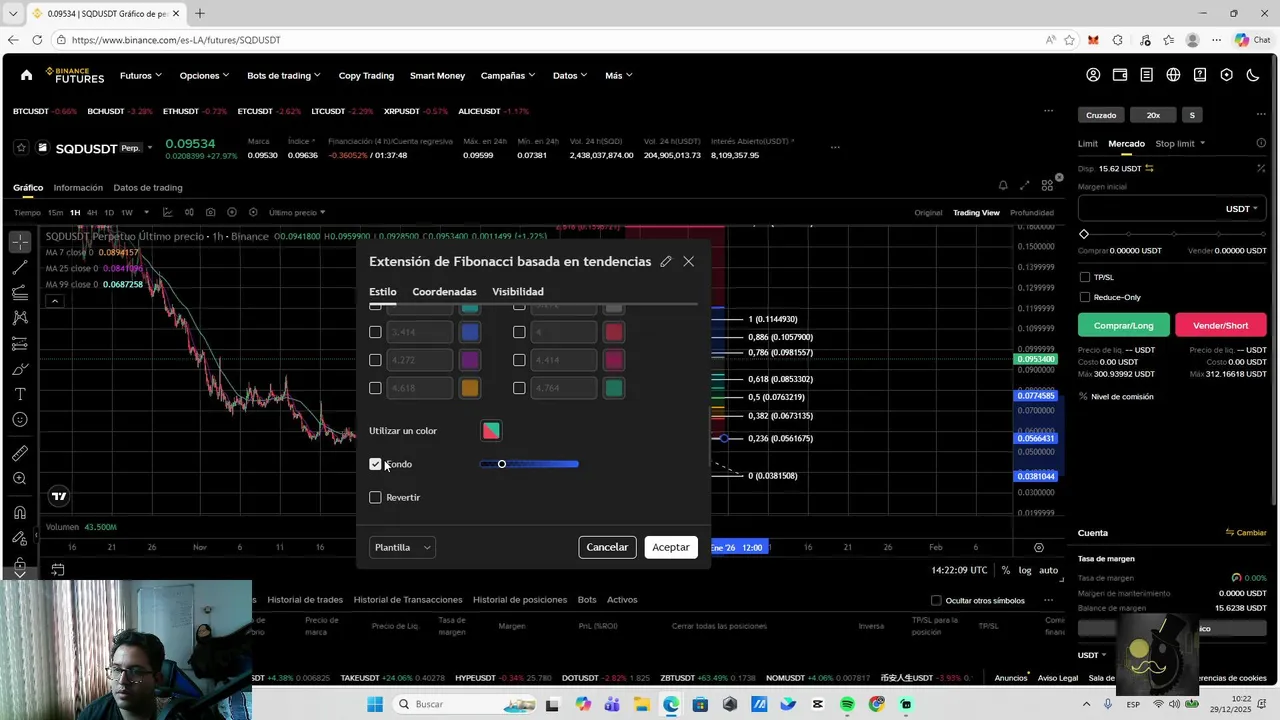Viewport: 1280px width, 720px height.
Task: Enable the 4.764 level checkbox
Action: 519,388
